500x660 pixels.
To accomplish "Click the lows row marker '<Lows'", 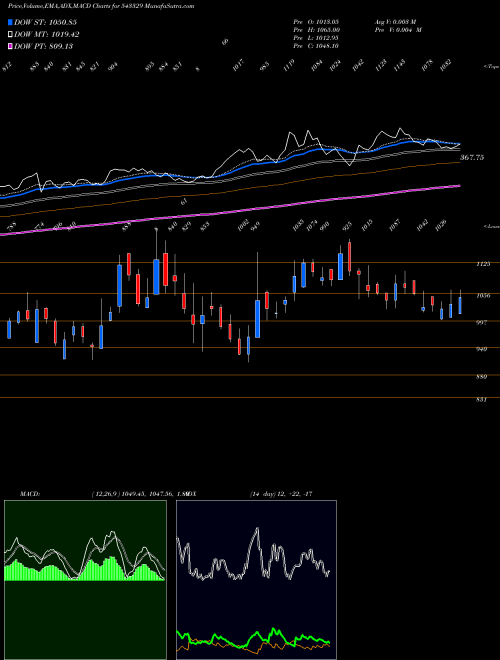I will [491, 226].
